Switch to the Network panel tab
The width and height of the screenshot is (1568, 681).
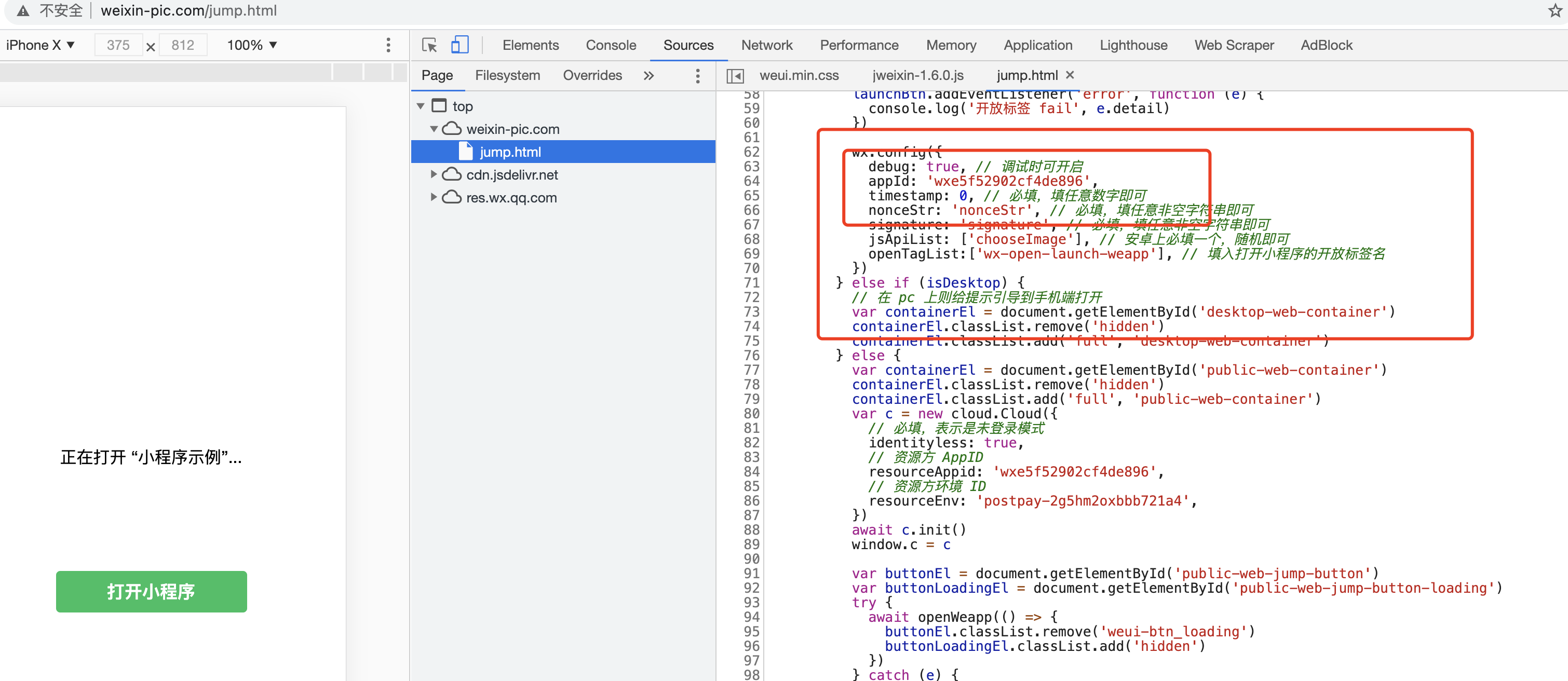766,45
